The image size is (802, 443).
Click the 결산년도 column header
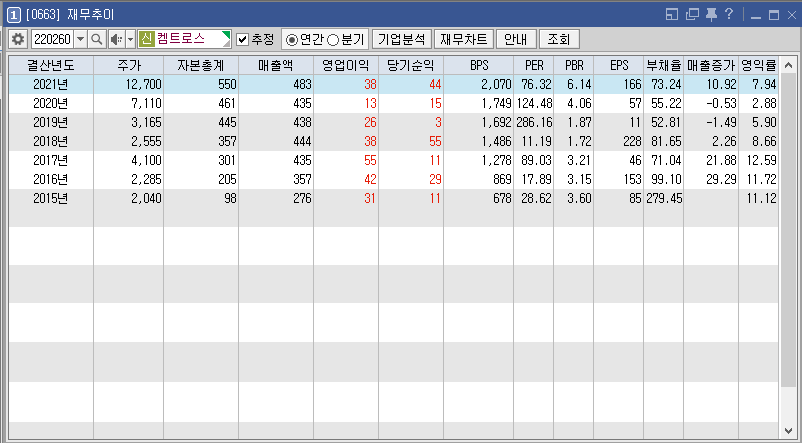(x=51, y=65)
